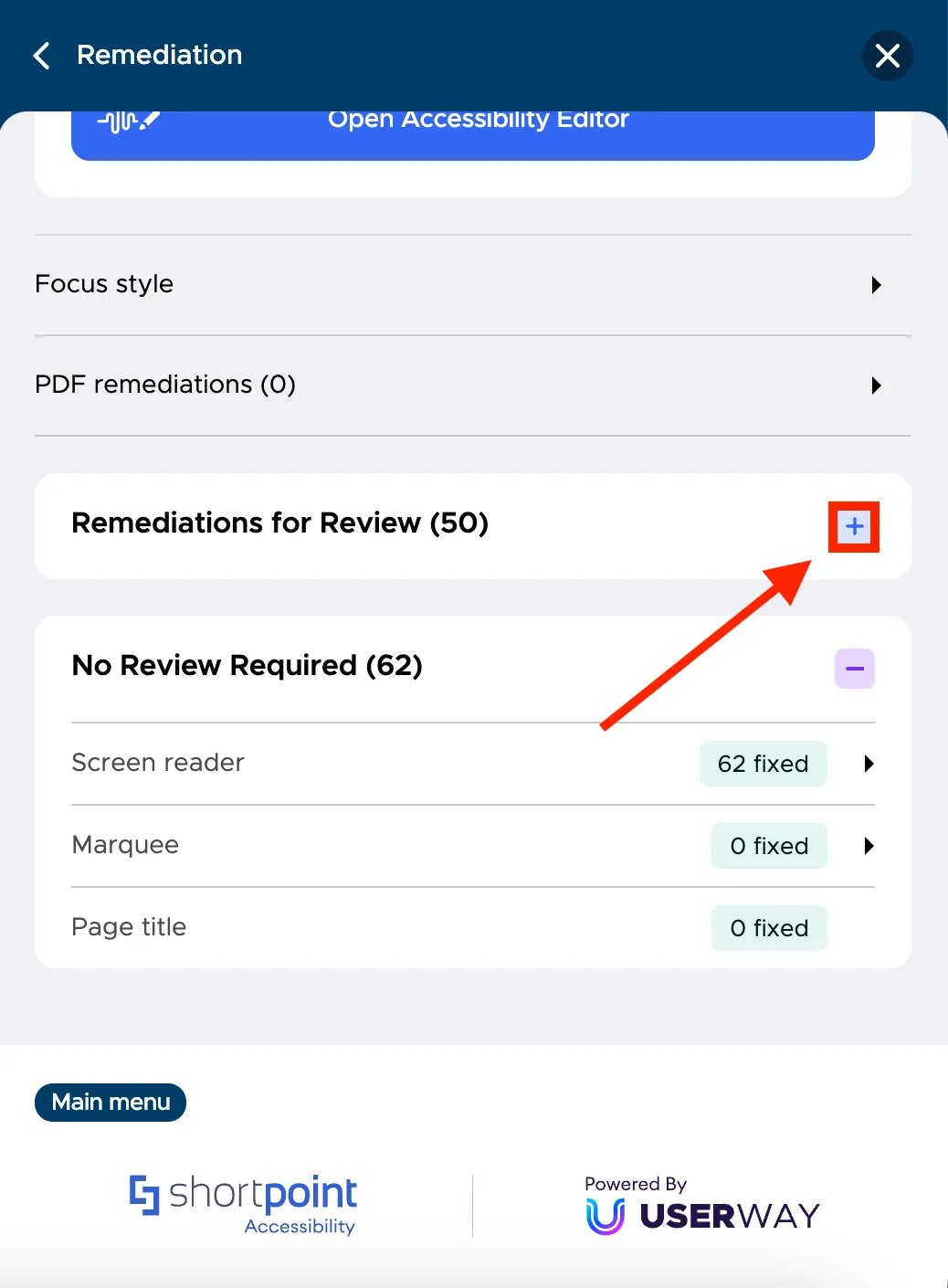This screenshot has height=1288, width=948.
Task: Click Marquee's 0 fixed badge
Action: 769,846
